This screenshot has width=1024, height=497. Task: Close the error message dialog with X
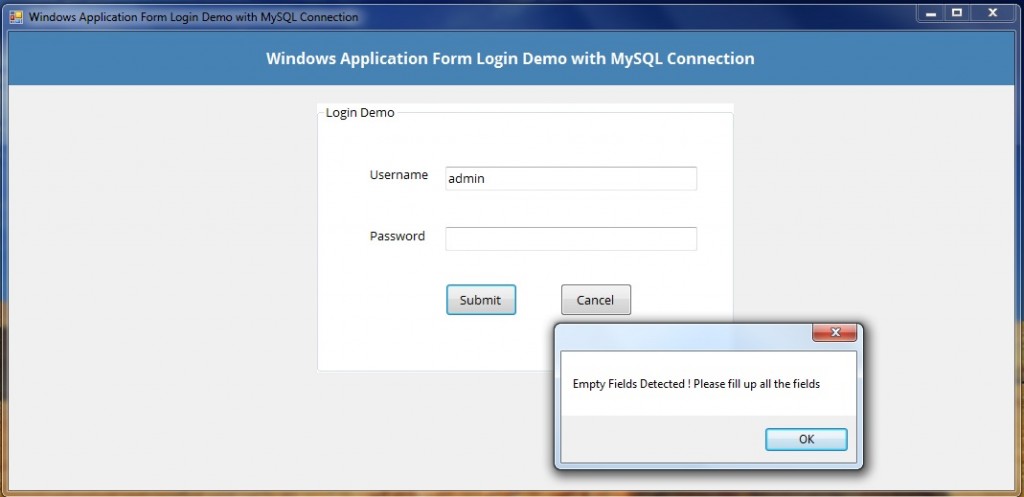834,333
